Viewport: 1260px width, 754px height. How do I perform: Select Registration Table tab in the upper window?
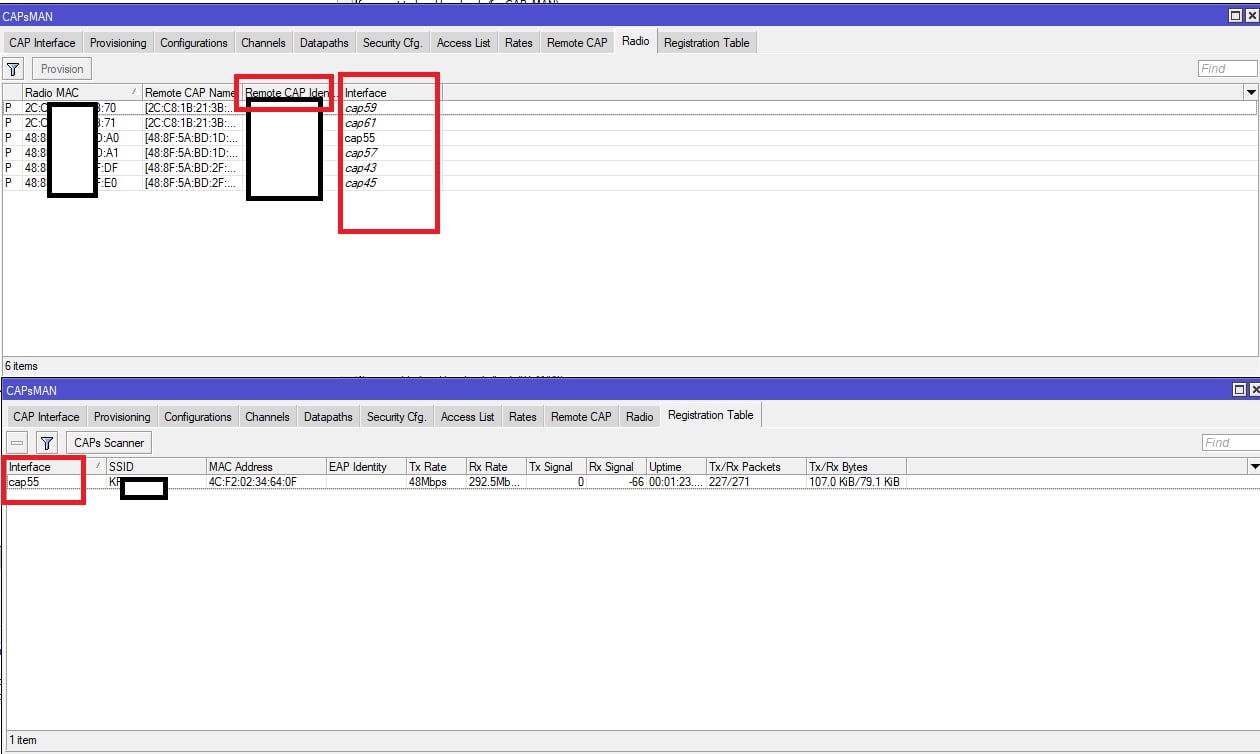pyautogui.click(x=707, y=43)
